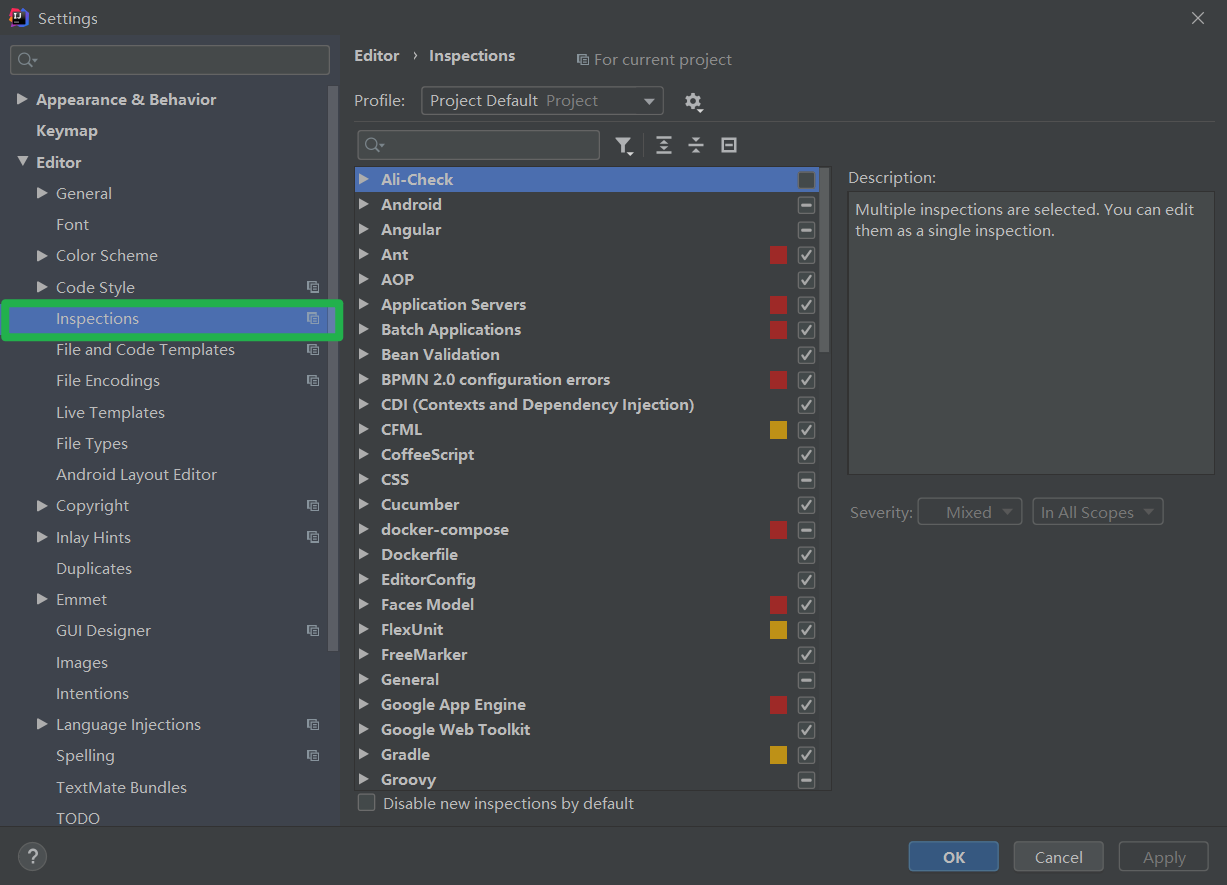The height and width of the screenshot is (885, 1227).
Task: Click the inspection filter funnel icon
Action: 623,146
